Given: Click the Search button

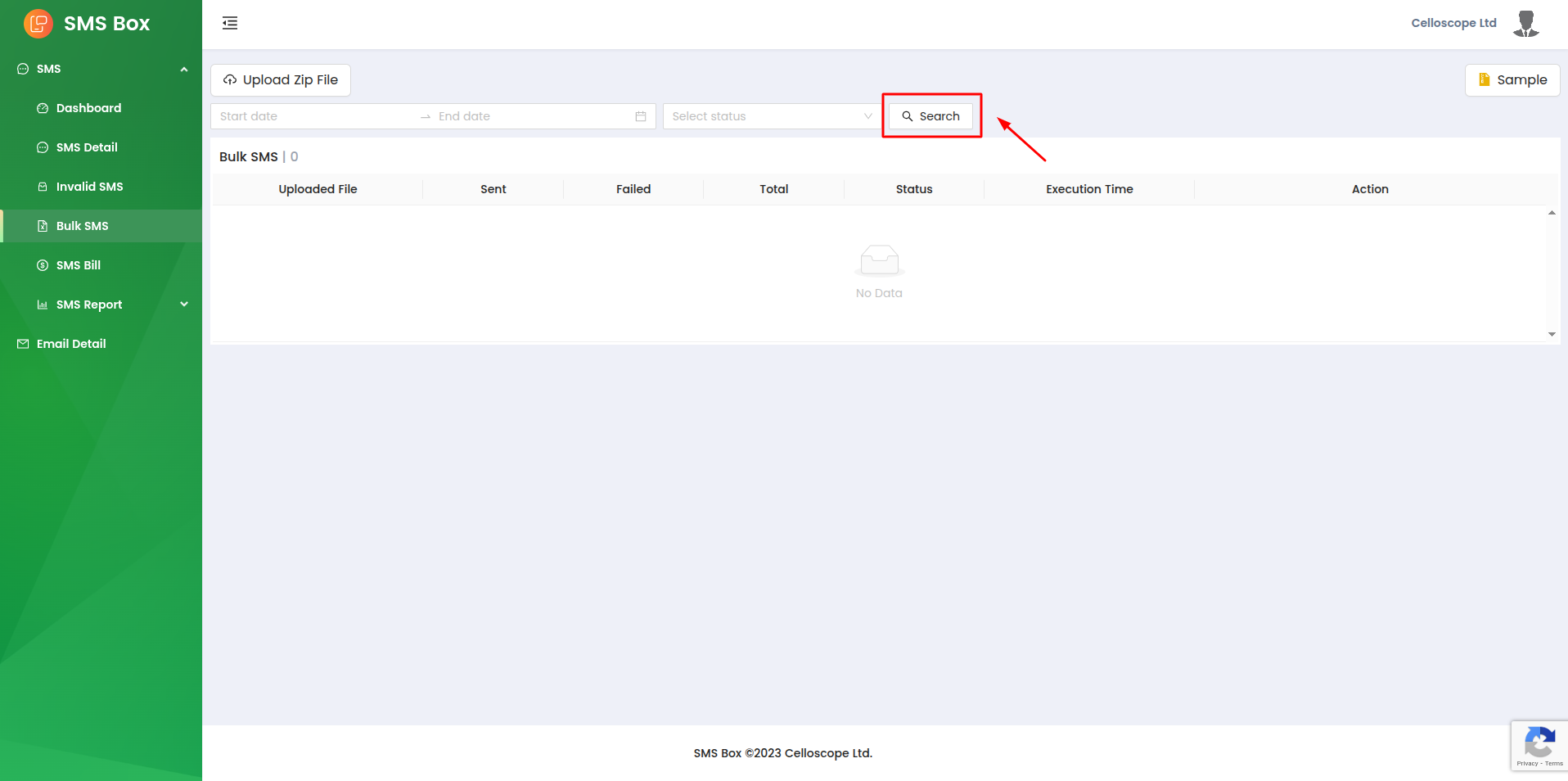Looking at the screenshot, I should coord(930,116).
